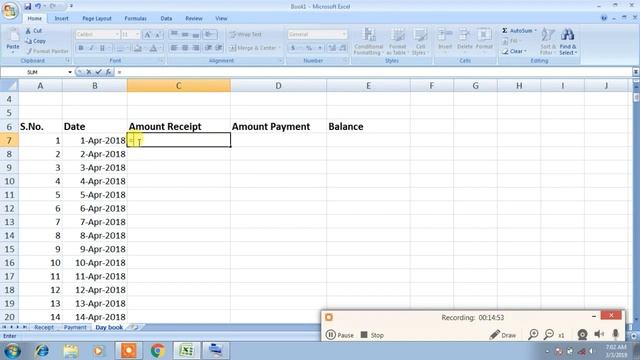Toggle speaker audio in recorder
The height and width of the screenshot is (360, 640).
[x=599, y=335]
